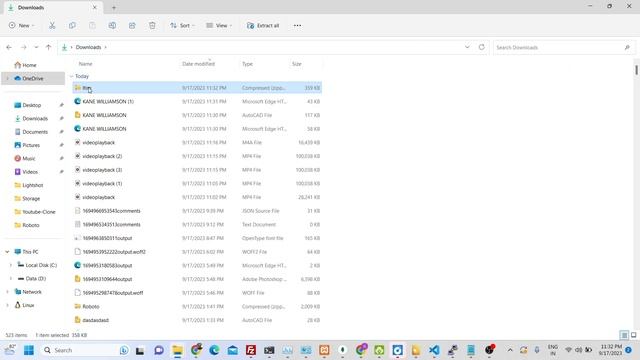This screenshot has height=360, width=640.
Task: Open Pictures in quick access
Action: (31, 145)
